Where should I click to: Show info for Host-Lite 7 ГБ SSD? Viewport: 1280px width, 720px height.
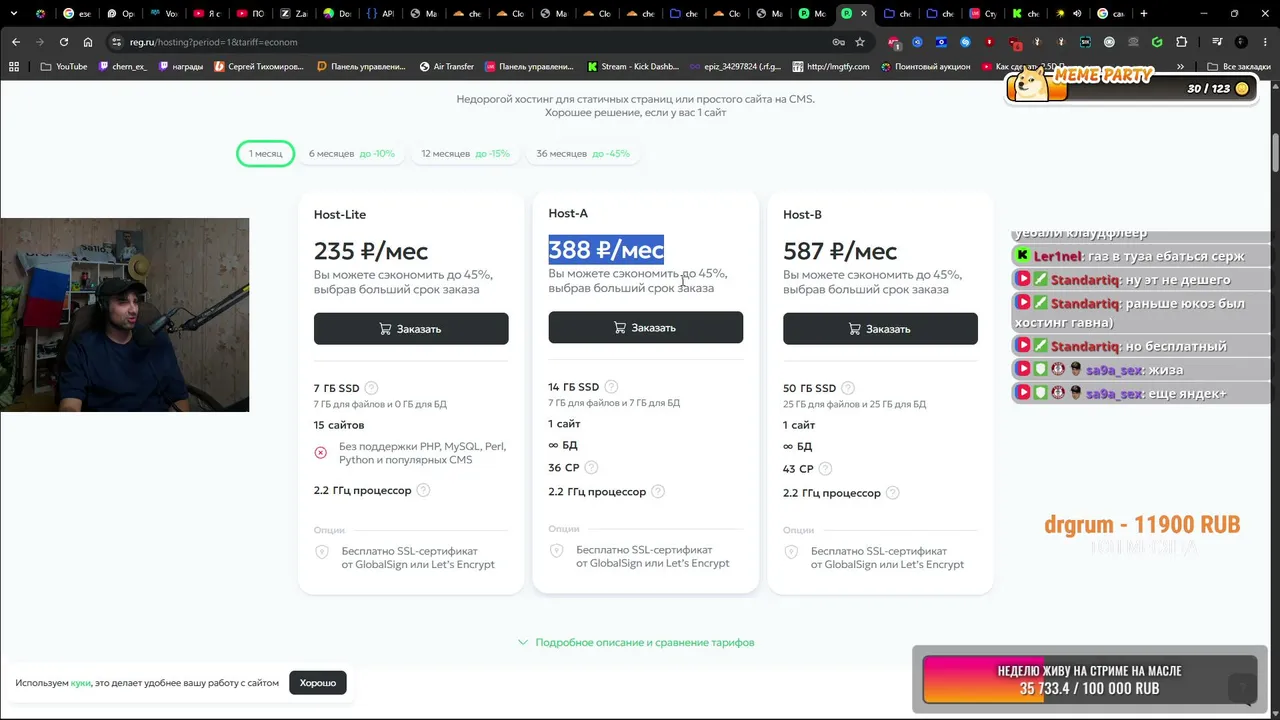(372, 388)
